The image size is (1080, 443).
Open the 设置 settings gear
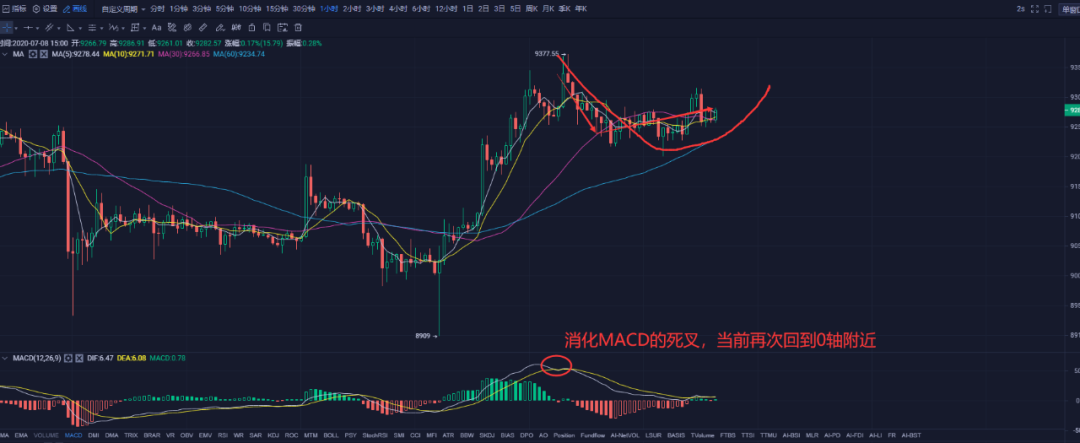point(44,8)
